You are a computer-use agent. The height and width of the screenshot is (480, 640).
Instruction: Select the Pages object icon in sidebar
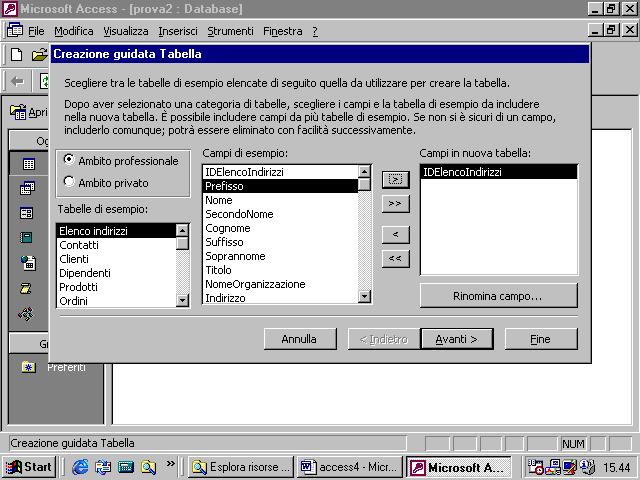point(28,262)
